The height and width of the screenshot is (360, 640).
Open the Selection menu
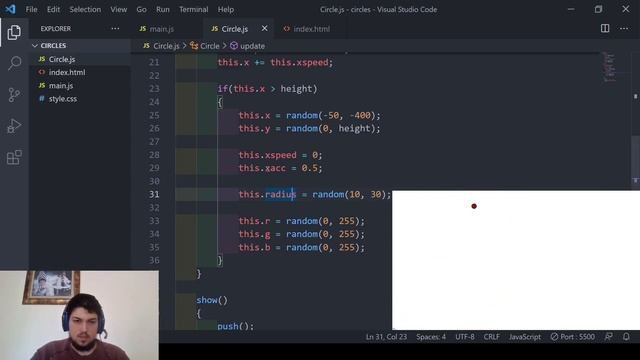coord(85,9)
